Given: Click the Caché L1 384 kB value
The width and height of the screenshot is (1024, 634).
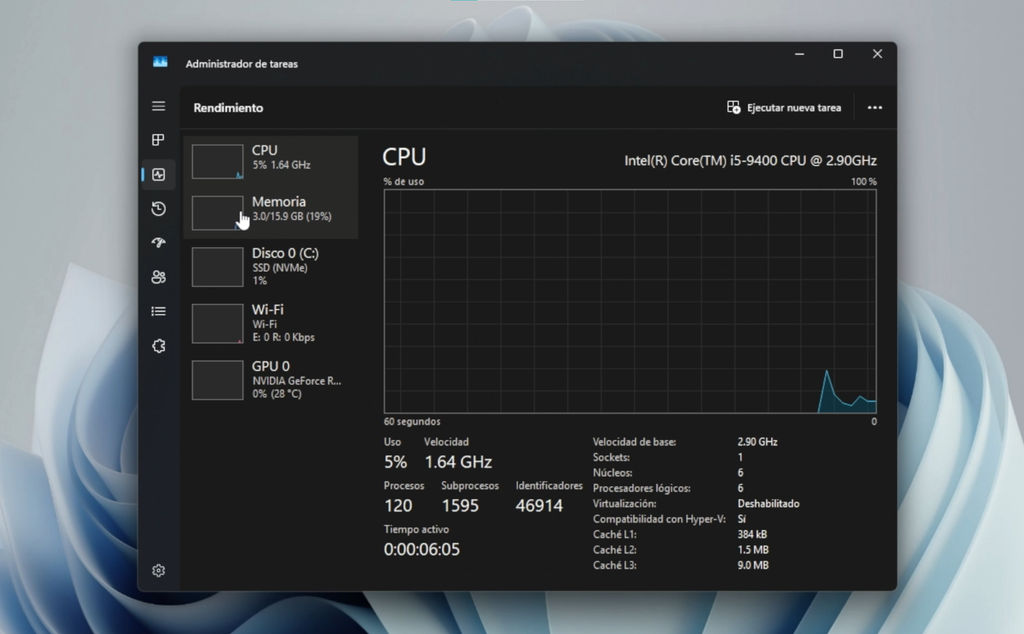Looking at the screenshot, I should (752, 534).
